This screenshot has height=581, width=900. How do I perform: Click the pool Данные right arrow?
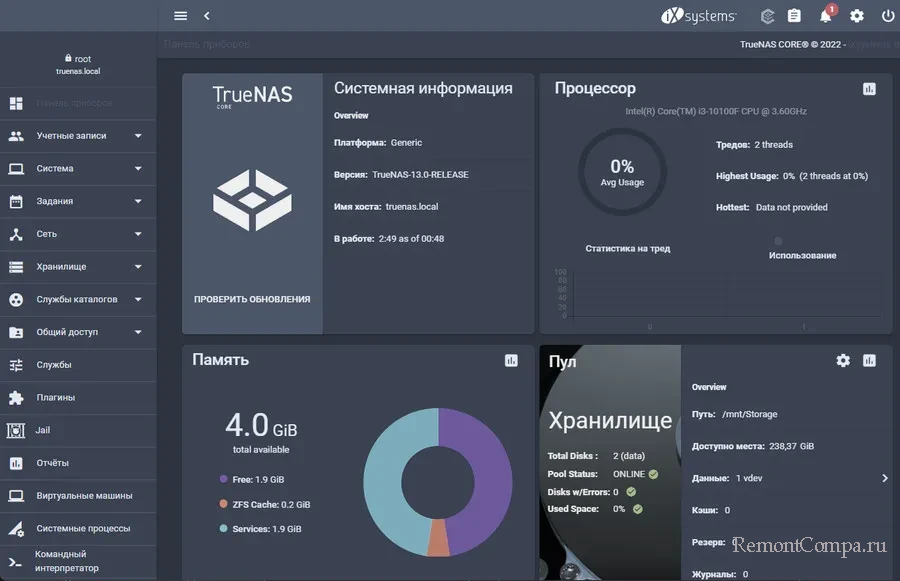[x=884, y=478]
